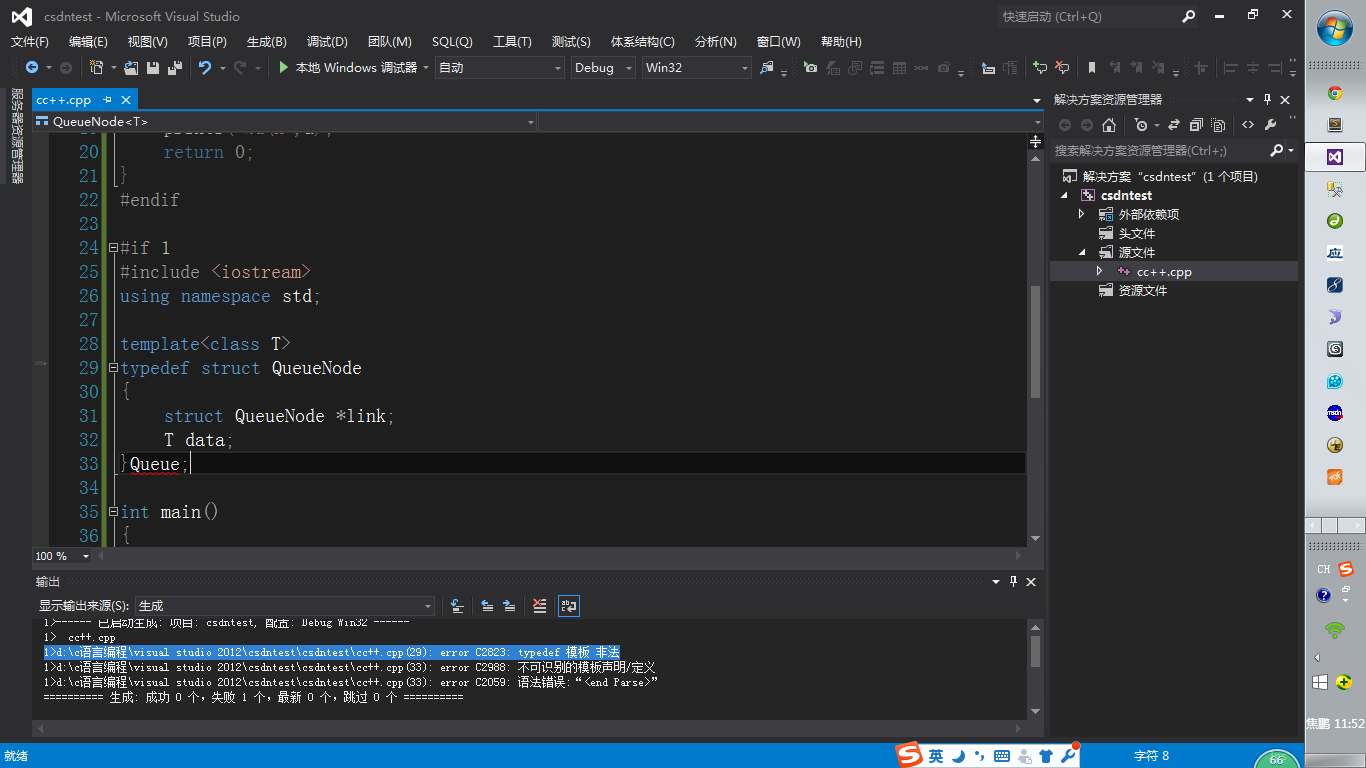
Task: Click the Open File folder icon
Action: (x=131, y=68)
